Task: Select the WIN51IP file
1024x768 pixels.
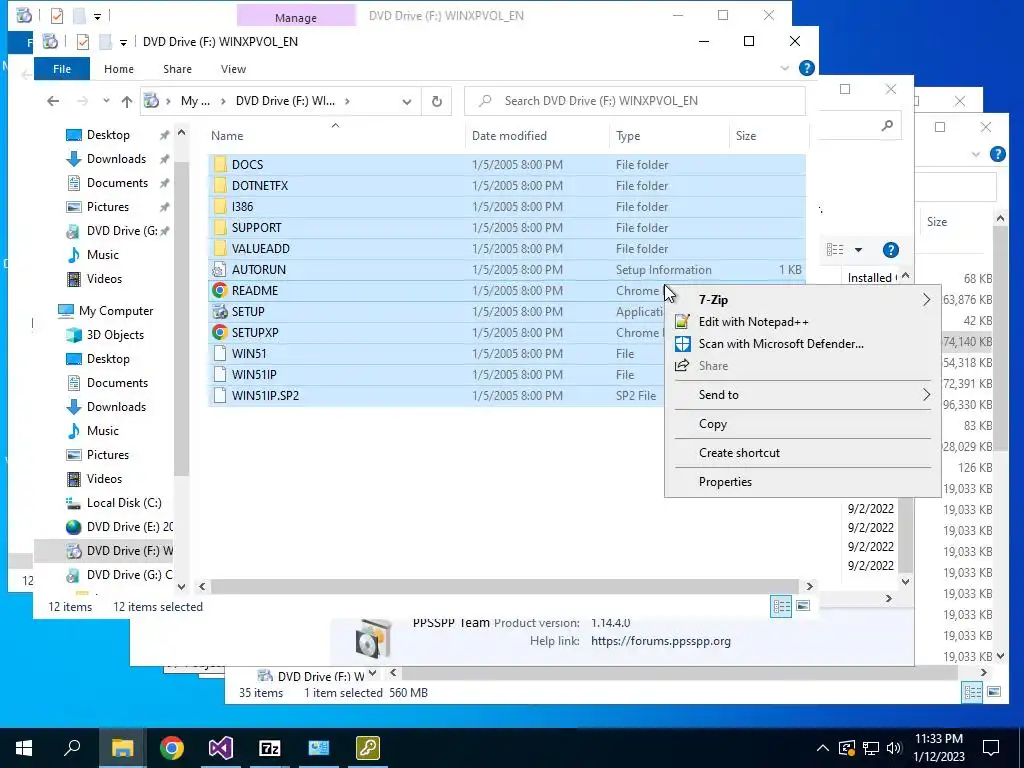Action: coord(436,374)
